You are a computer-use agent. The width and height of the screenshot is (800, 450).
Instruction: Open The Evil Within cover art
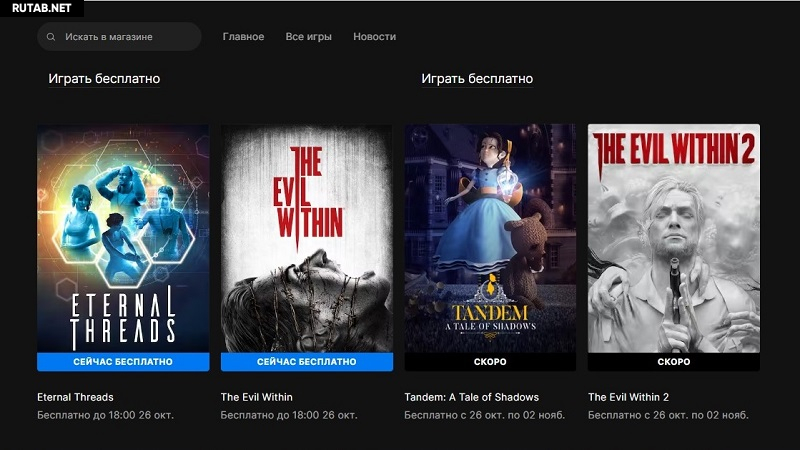(x=307, y=238)
